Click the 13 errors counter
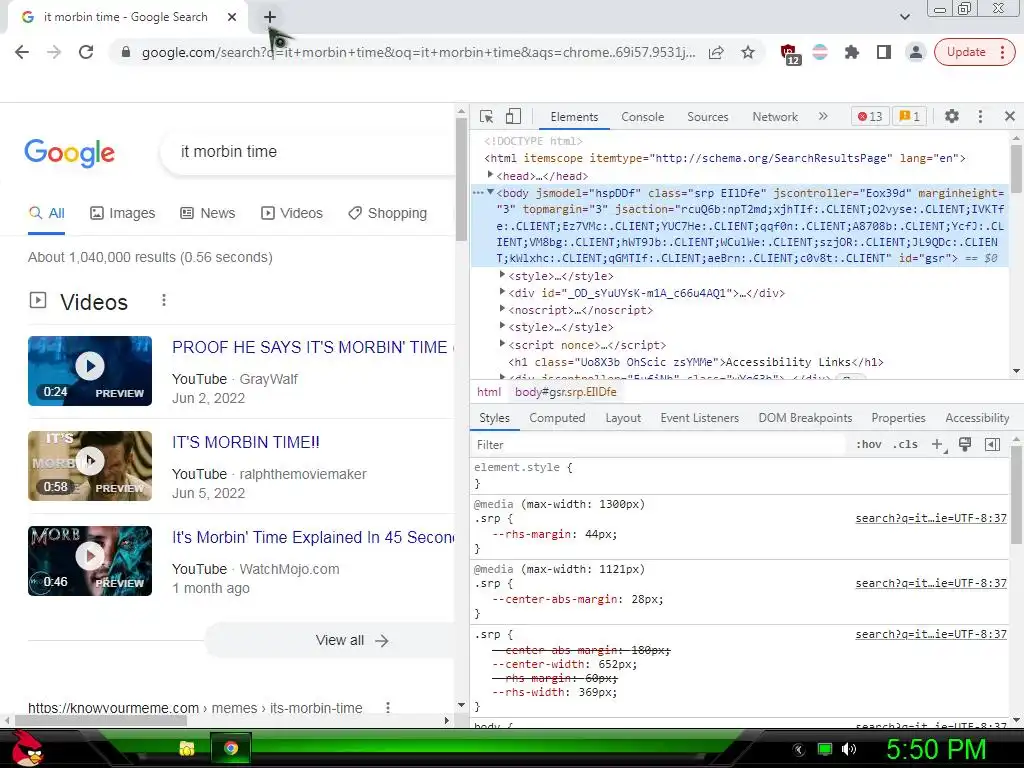Viewport: 1024px width, 768px height. pos(870,117)
